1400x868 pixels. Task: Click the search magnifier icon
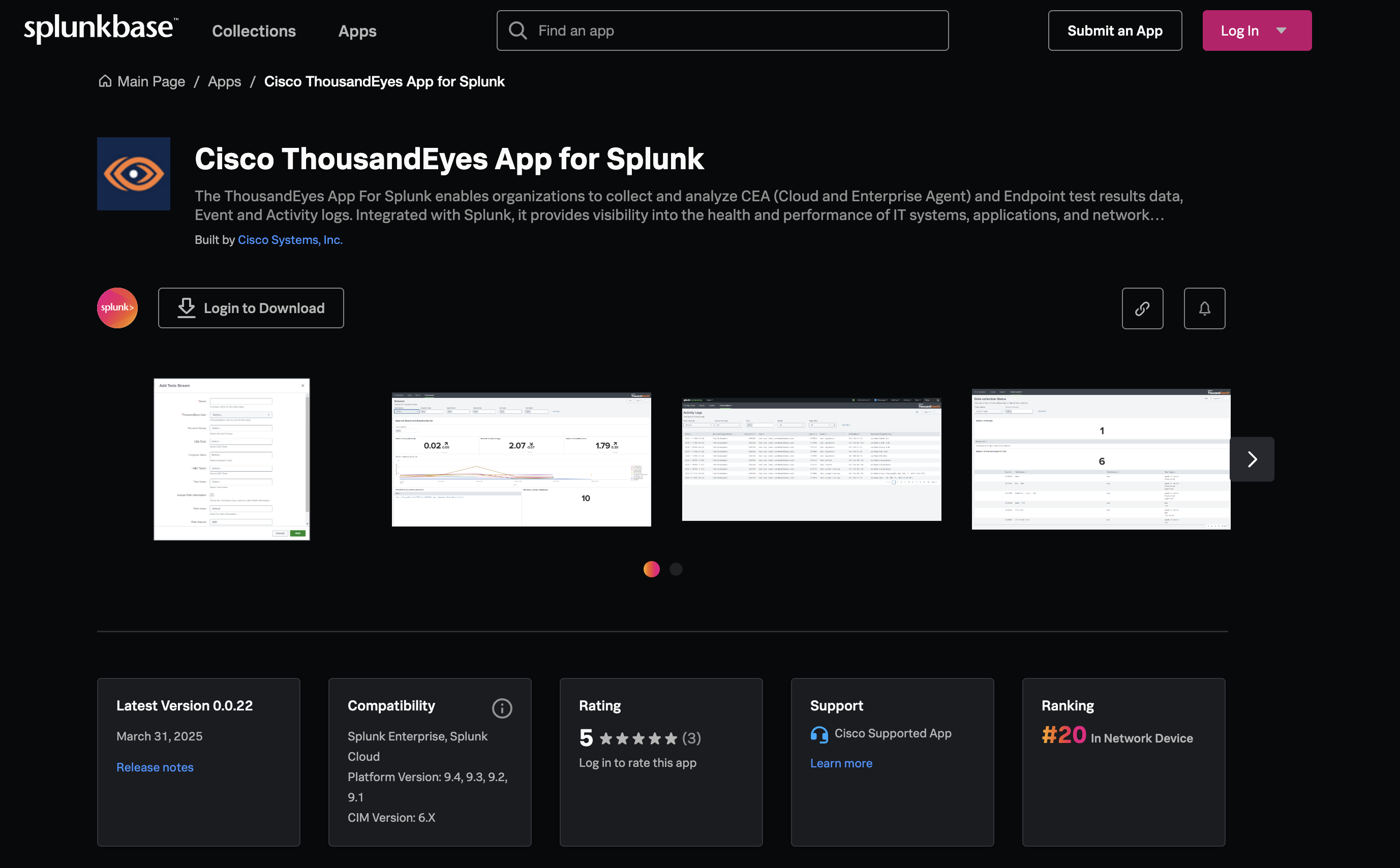click(518, 30)
